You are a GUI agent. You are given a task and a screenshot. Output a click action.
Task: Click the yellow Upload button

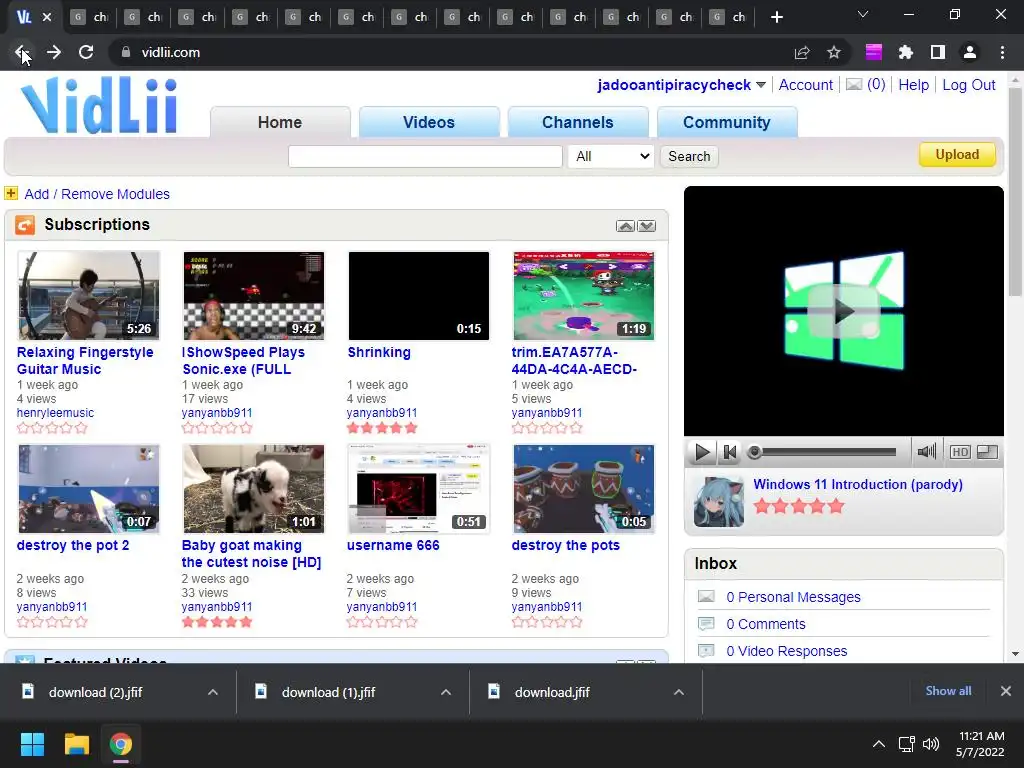pyautogui.click(x=957, y=155)
